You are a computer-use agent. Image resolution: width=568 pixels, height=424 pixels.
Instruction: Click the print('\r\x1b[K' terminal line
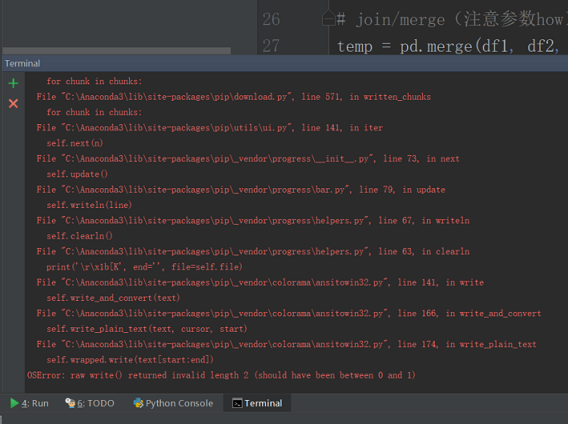click(144, 267)
